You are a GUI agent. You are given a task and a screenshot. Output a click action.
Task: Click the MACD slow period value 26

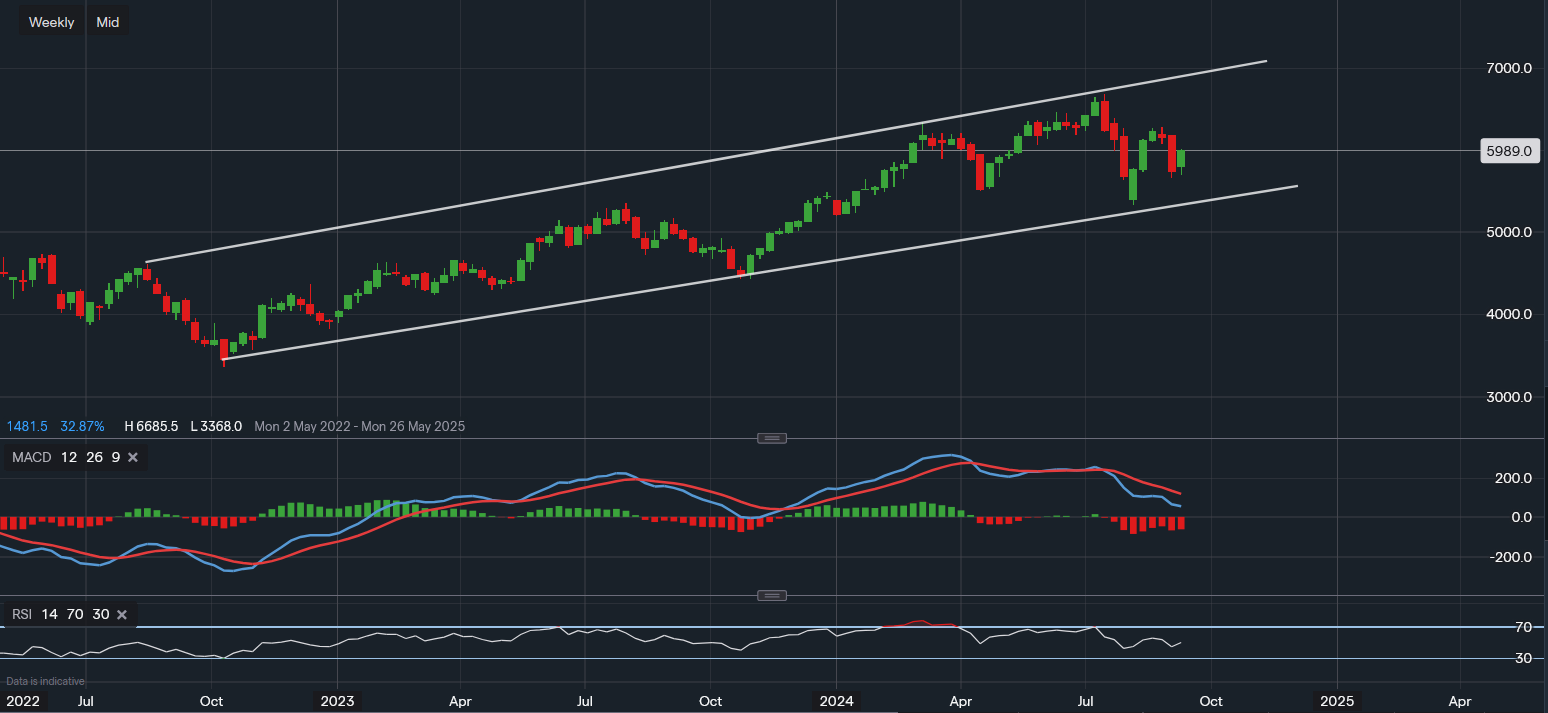pos(93,457)
